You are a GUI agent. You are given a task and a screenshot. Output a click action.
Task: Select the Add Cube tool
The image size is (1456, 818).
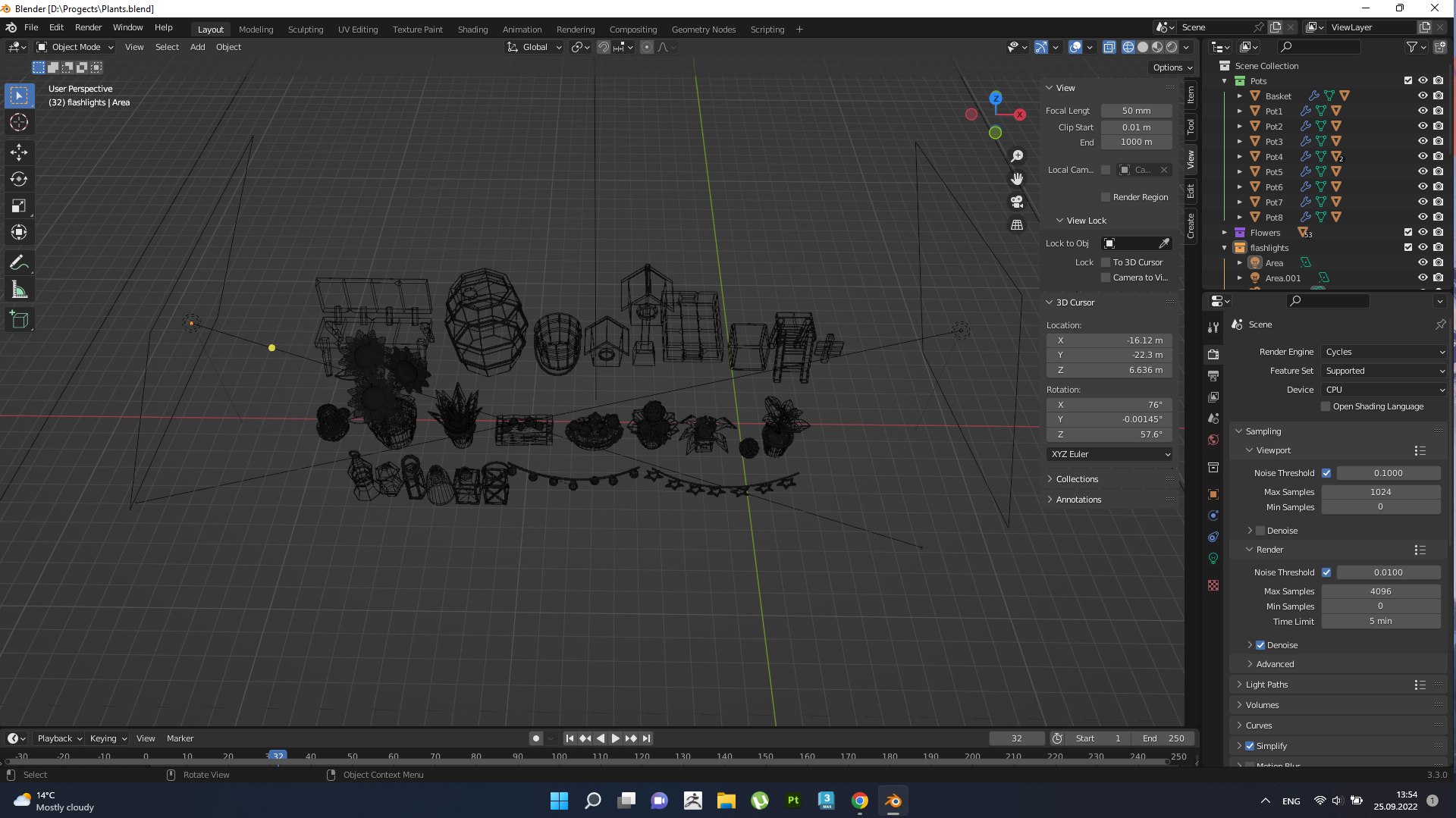click(19, 320)
